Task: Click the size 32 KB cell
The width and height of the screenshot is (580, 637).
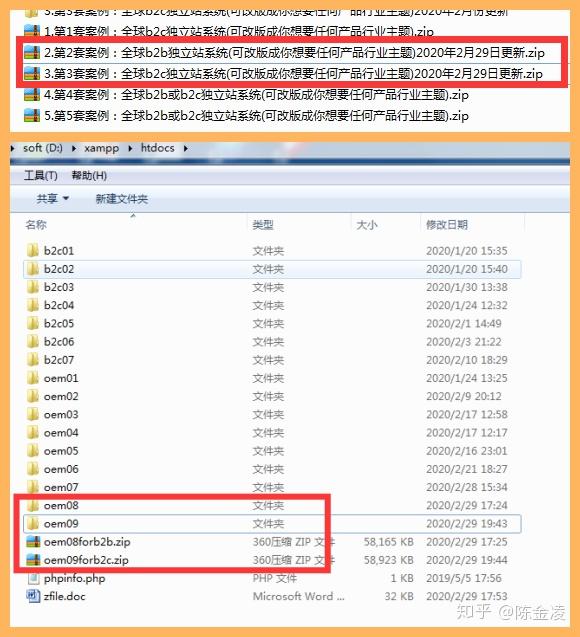Action: coord(399,596)
